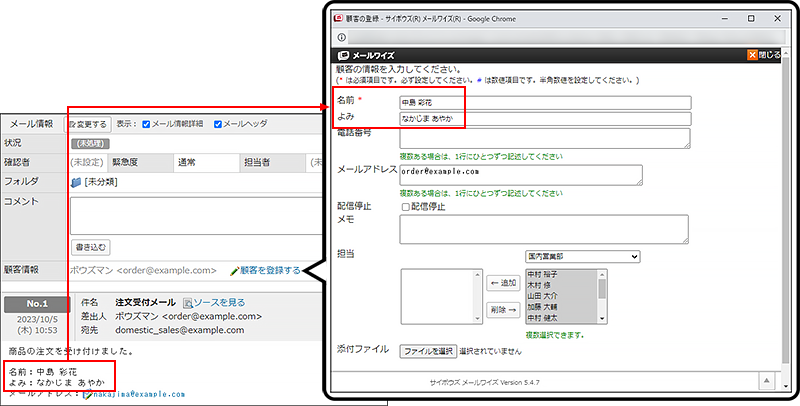Image resolution: width=800 pixels, height=406 pixels.
Task: Click the Mailwise logo icon in header
Action: pos(343,56)
